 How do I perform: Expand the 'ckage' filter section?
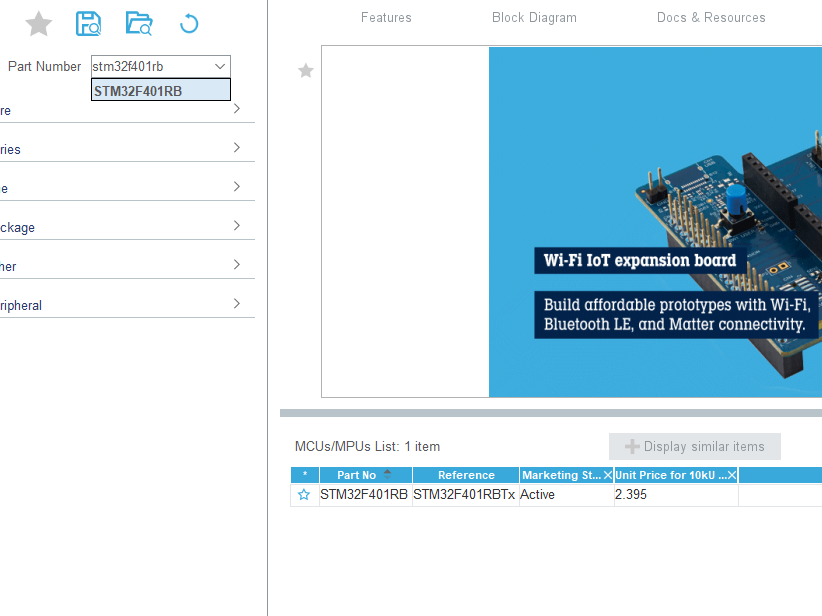pyautogui.click(x=127, y=226)
